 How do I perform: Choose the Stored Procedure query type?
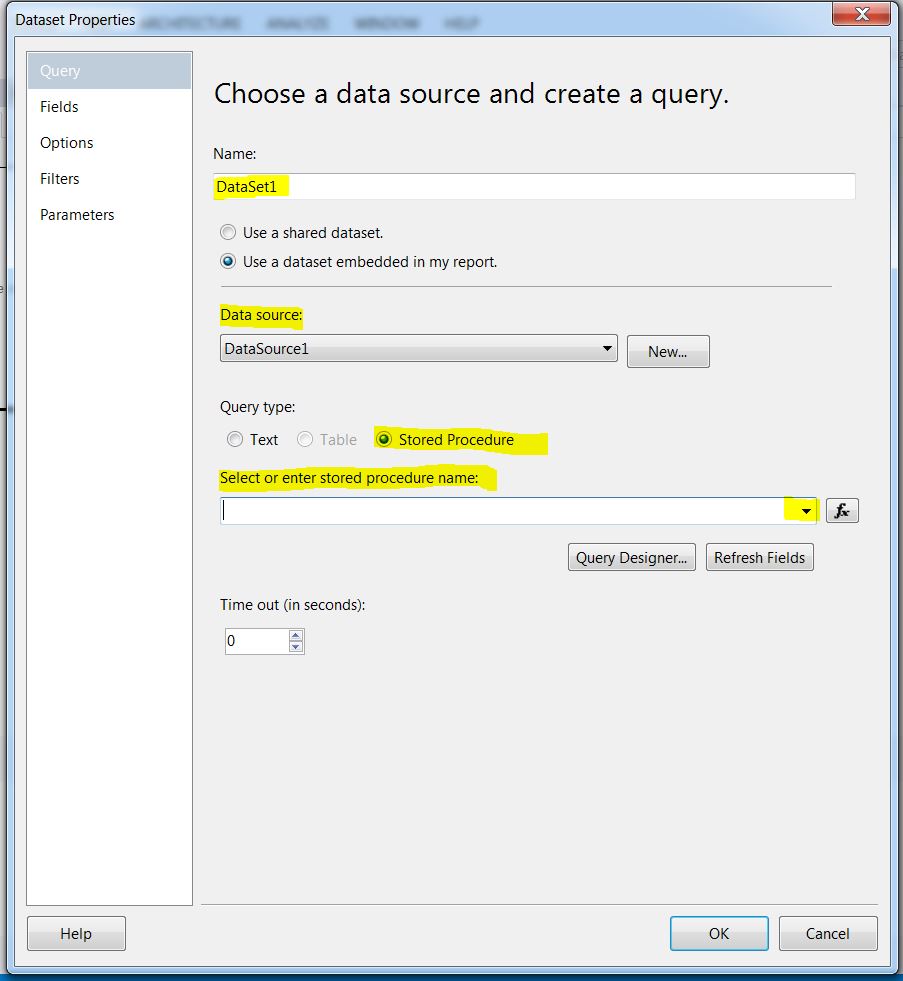[384, 439]
